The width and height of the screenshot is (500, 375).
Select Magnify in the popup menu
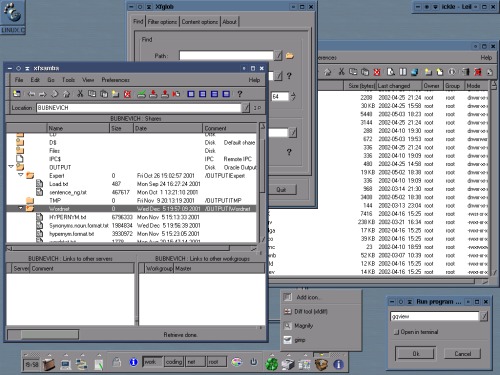click(321, 325)
